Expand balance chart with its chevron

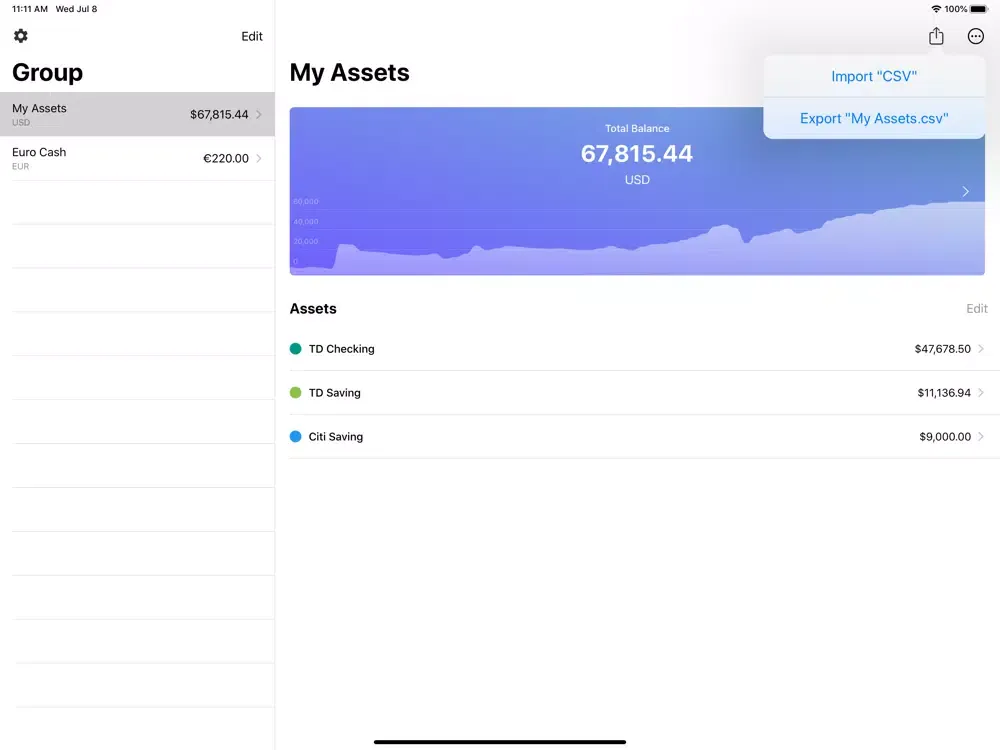(965, 191)
